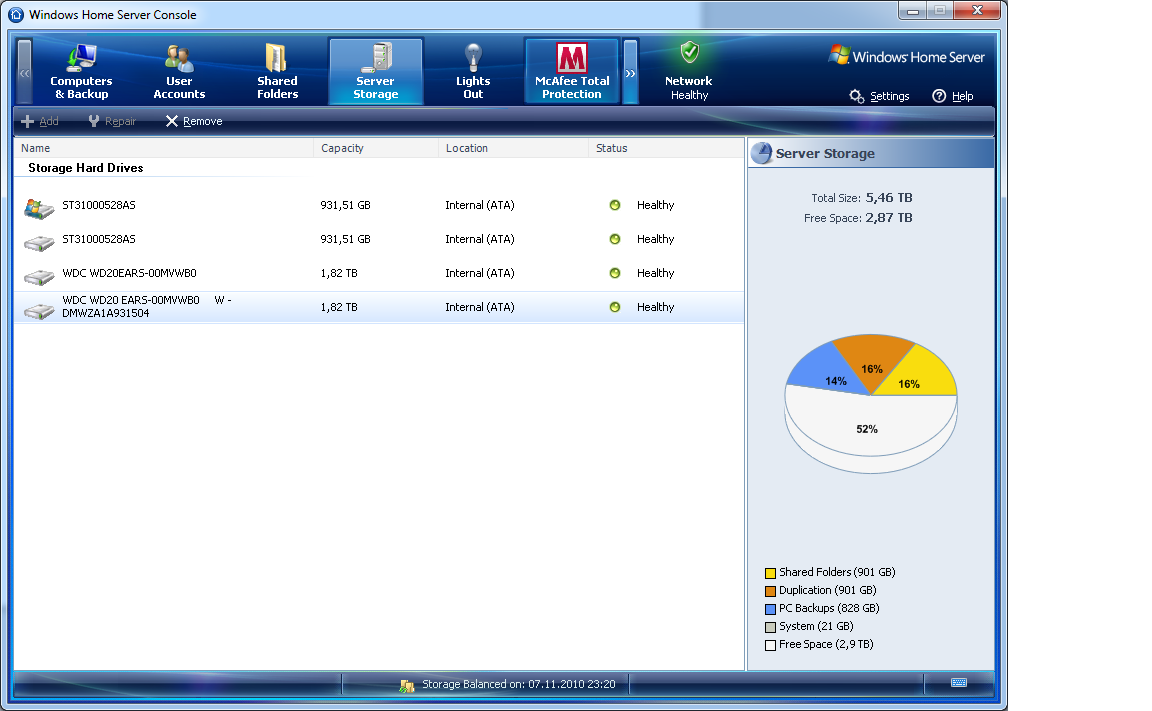Click the yellow Shared Folders legend swatch
The width and height of the screenshot is (1152, 711).
770,573
